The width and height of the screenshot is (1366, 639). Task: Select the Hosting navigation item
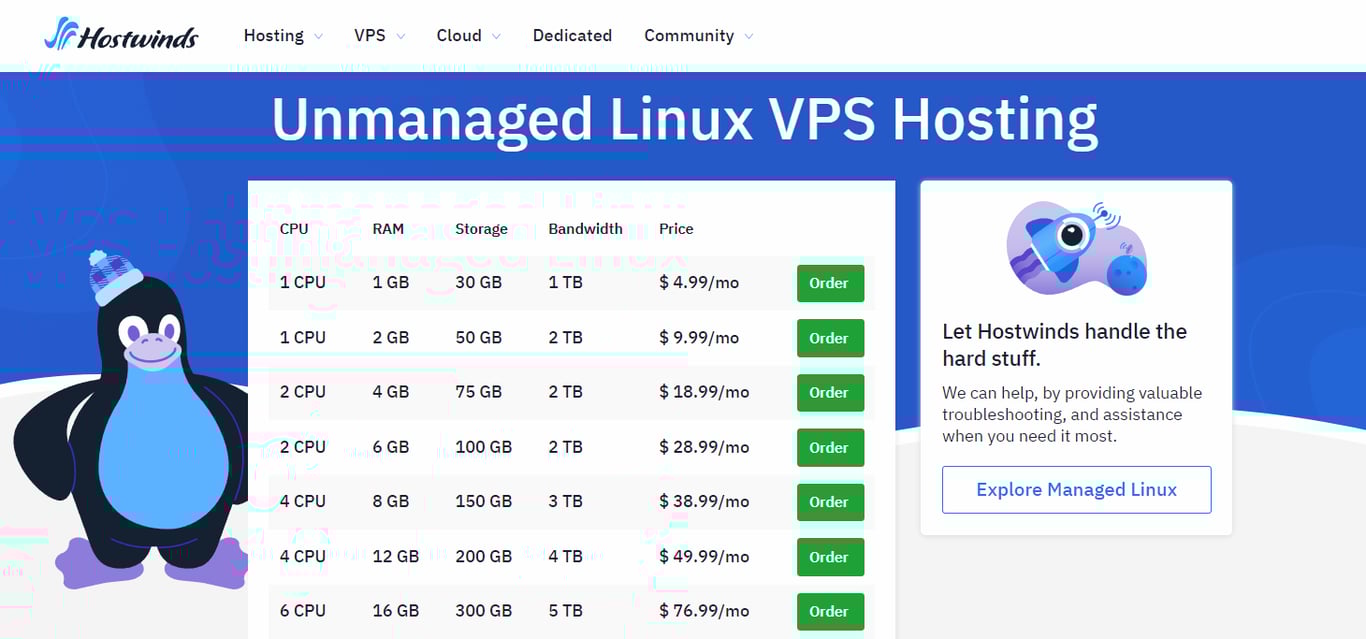pyautogui.click(x=272, y=35)
